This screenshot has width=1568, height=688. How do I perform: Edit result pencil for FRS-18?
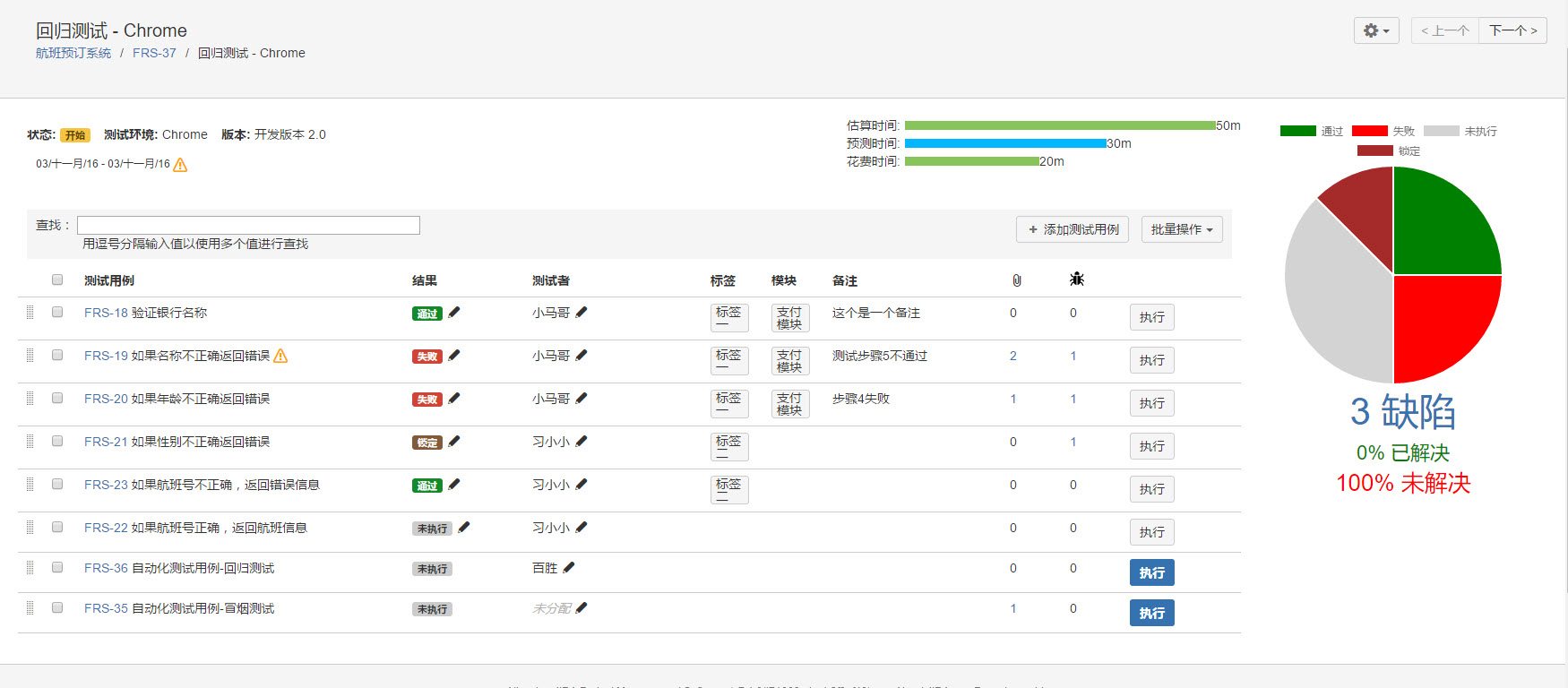tap(454, 312)
